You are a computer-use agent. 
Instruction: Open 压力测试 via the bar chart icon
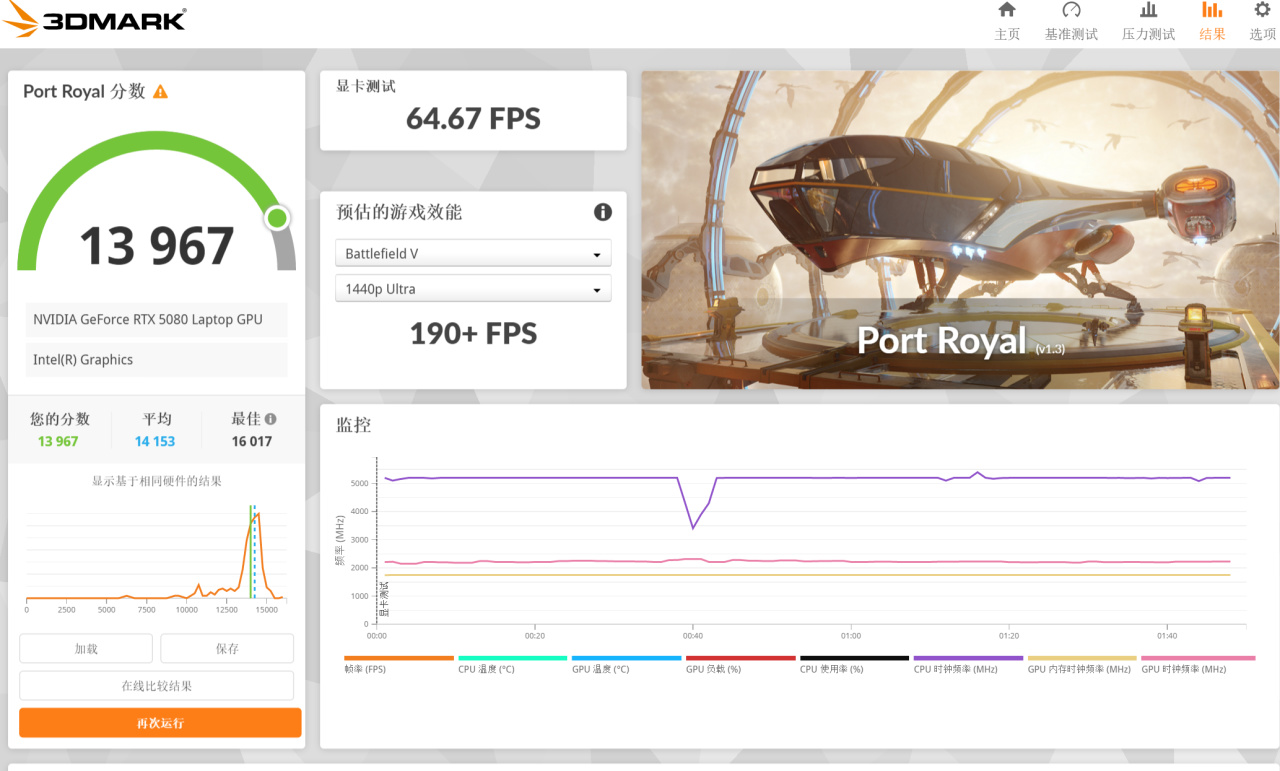pos(1148,10)
